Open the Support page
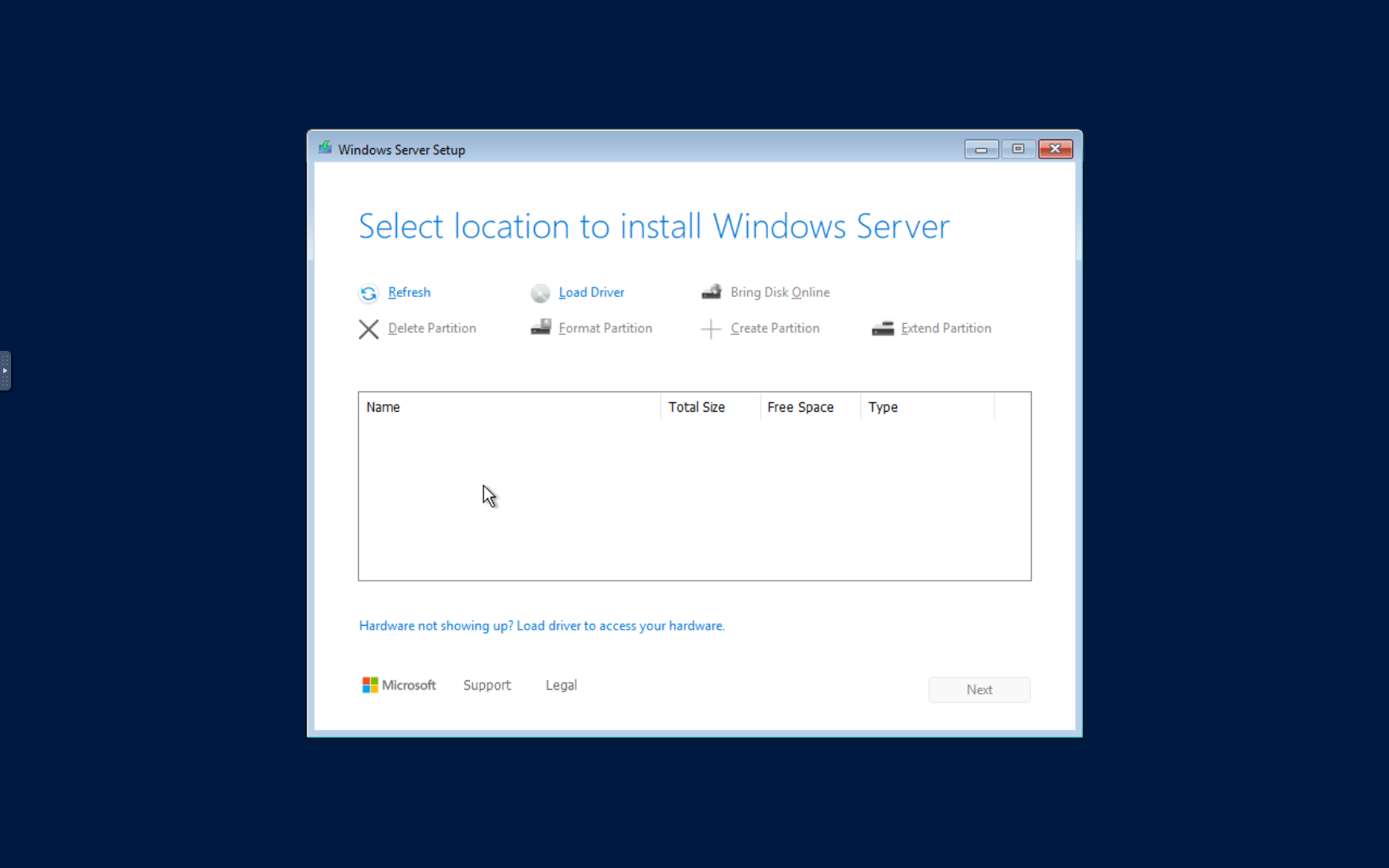This screenshot has height=868, width=1389. click(487, 685)
